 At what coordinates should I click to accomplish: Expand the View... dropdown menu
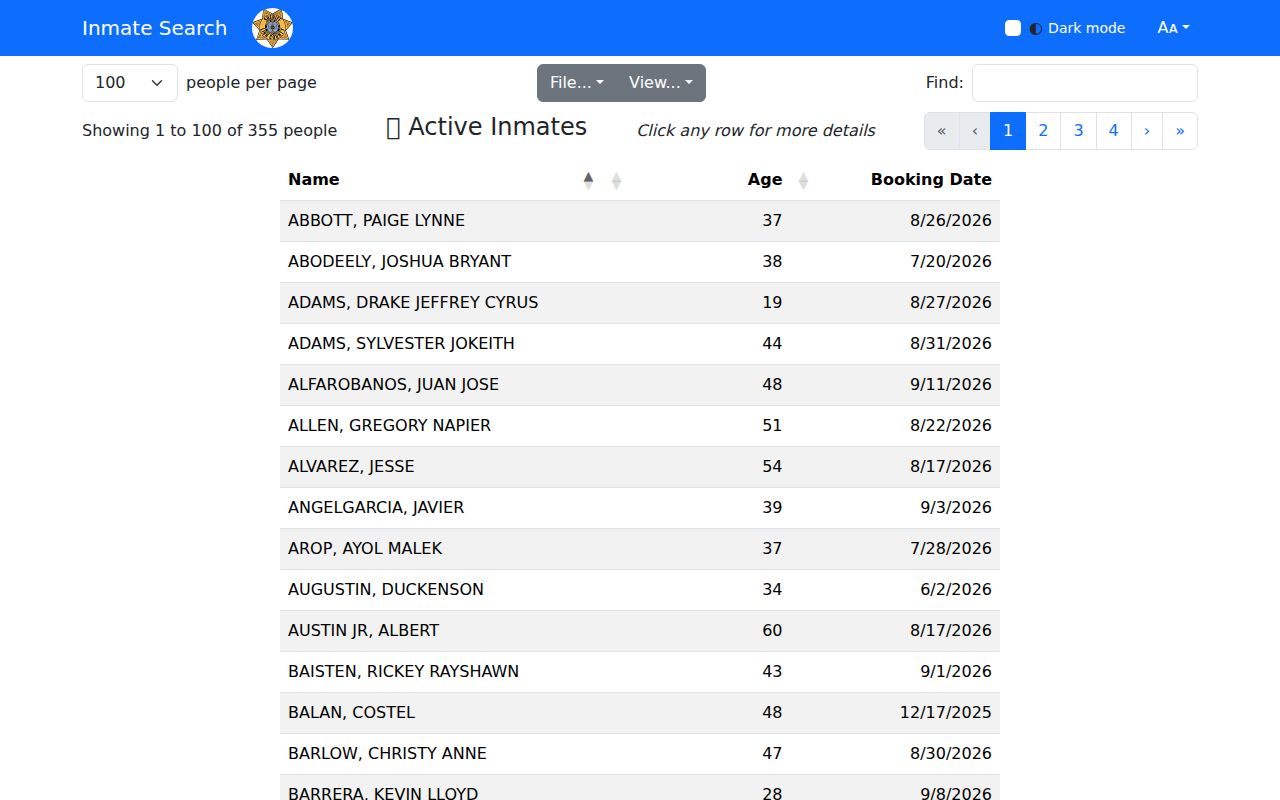tap(661, 83)
